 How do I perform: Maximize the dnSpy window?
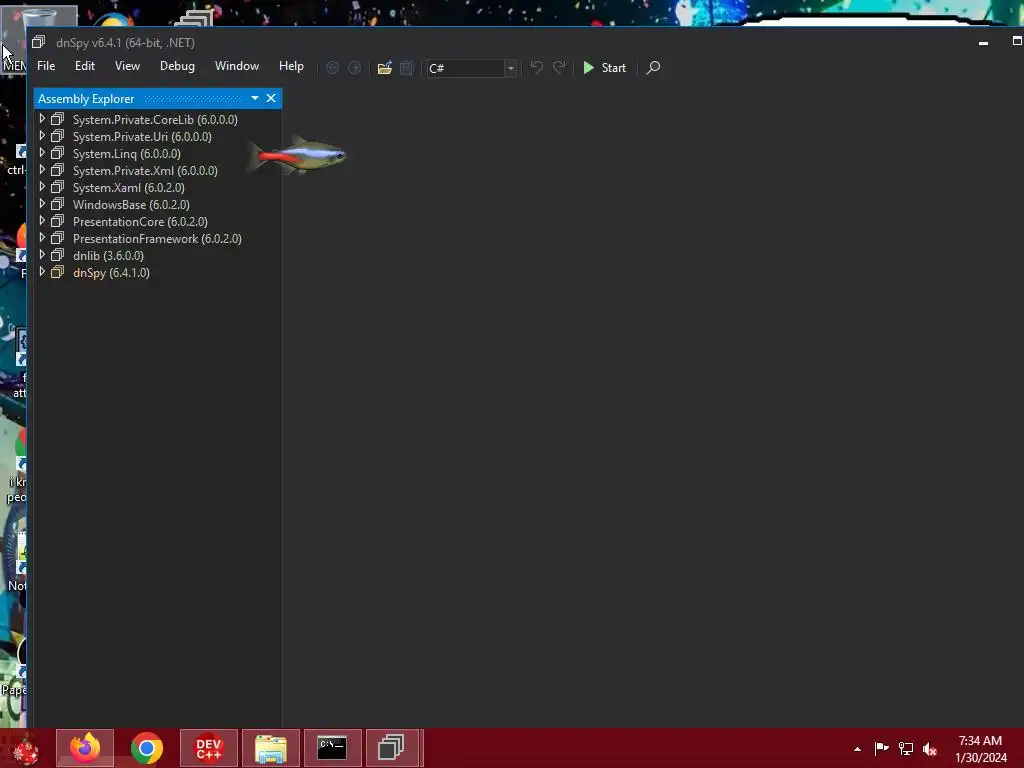point(1016,41)
